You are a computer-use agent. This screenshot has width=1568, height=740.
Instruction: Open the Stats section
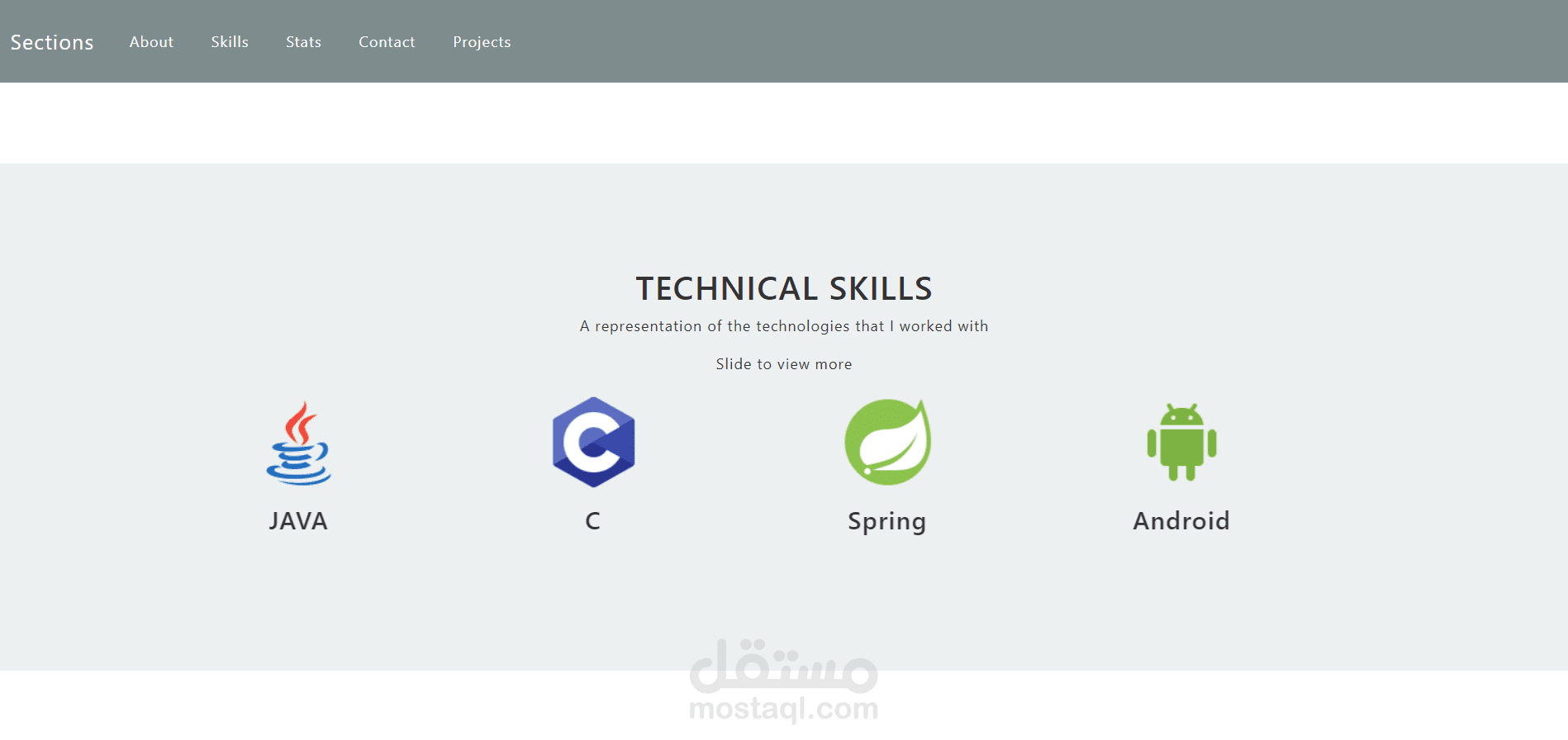(303, 42)
